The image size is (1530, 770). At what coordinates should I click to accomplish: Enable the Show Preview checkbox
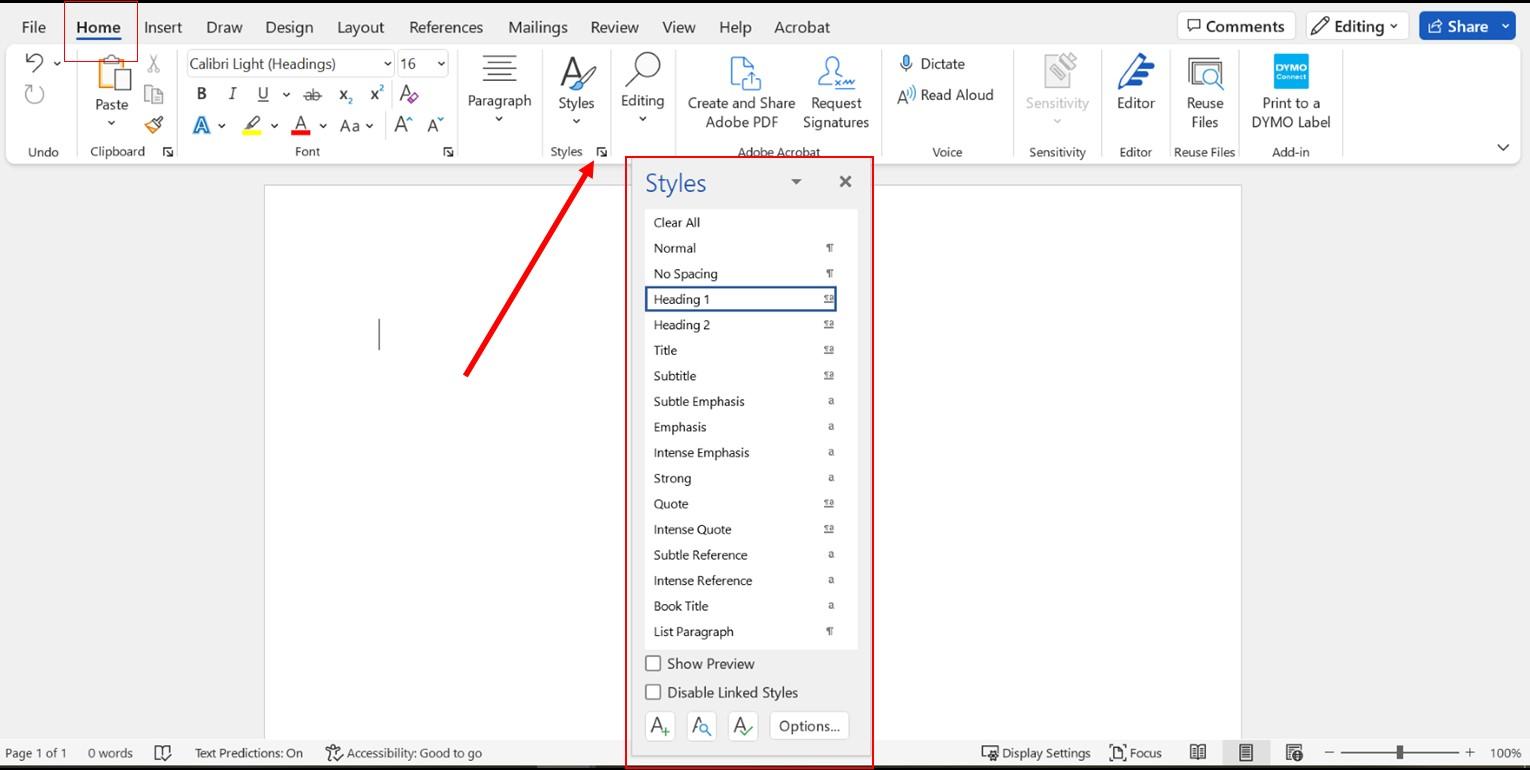(x=653, y=664)
